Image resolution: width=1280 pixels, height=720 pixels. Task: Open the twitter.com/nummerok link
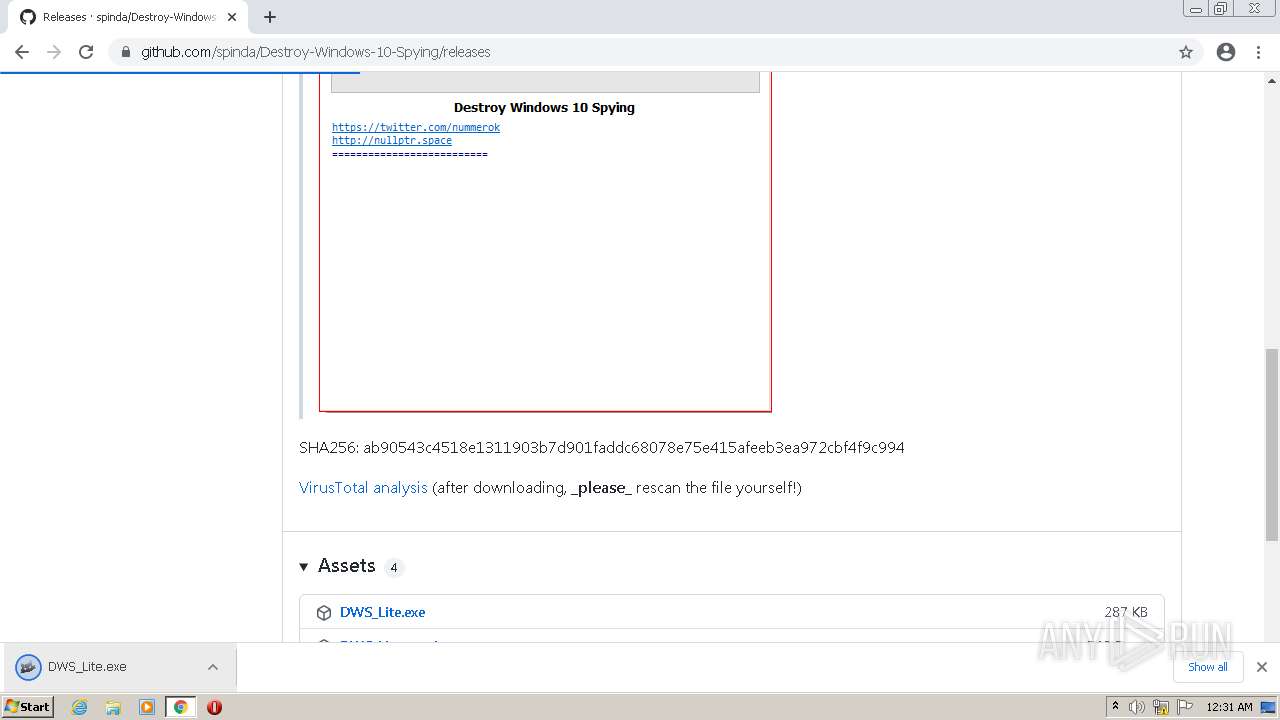click(416, 127)
